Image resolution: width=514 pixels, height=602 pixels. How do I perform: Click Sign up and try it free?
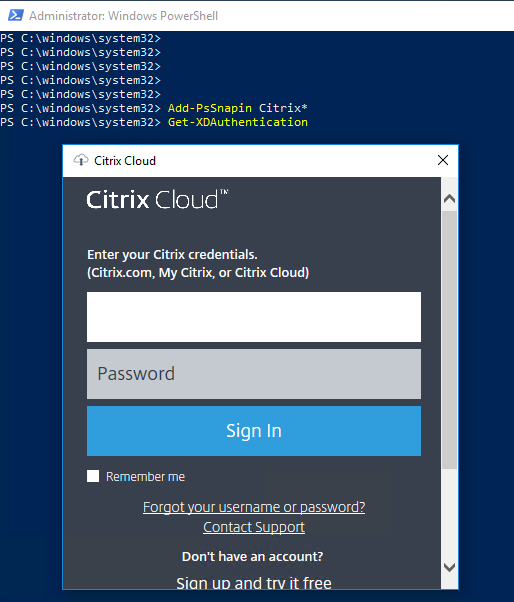click(x=254, y=583)
